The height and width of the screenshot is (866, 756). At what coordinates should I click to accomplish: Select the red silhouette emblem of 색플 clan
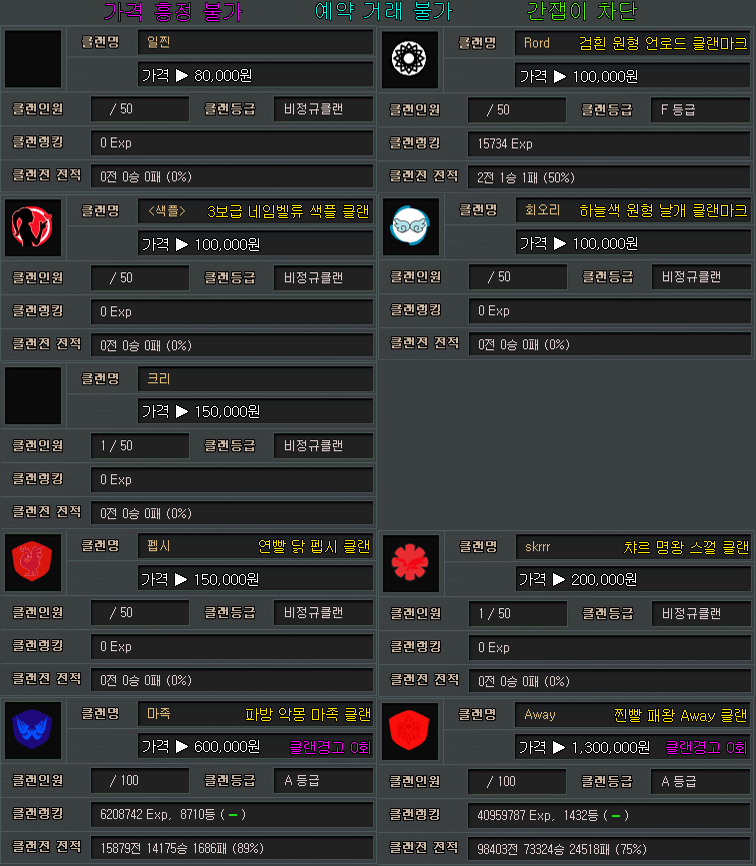point(33,227)
